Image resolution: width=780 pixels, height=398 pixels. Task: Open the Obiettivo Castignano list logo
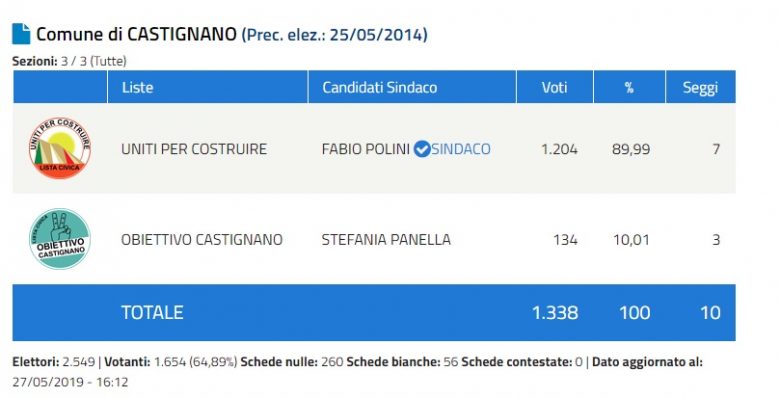[x=60, y=239]
